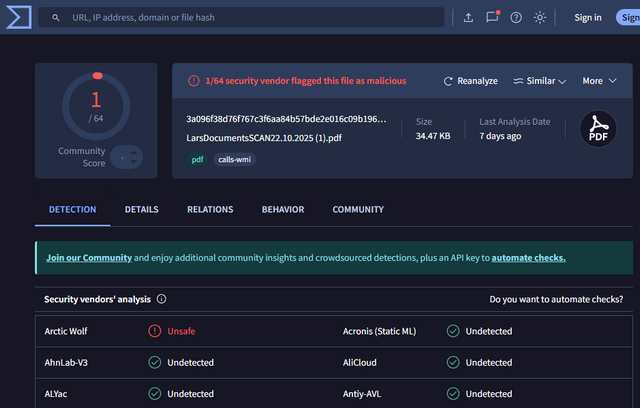
Task: Click the AliCloud vendor name
Action: [x=360, y=362]
